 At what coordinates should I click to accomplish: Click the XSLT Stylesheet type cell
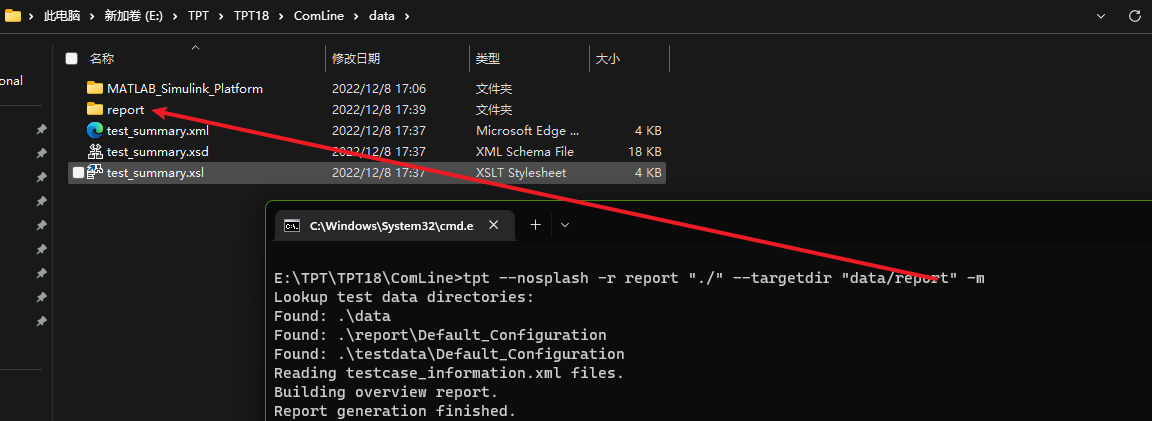521,173
